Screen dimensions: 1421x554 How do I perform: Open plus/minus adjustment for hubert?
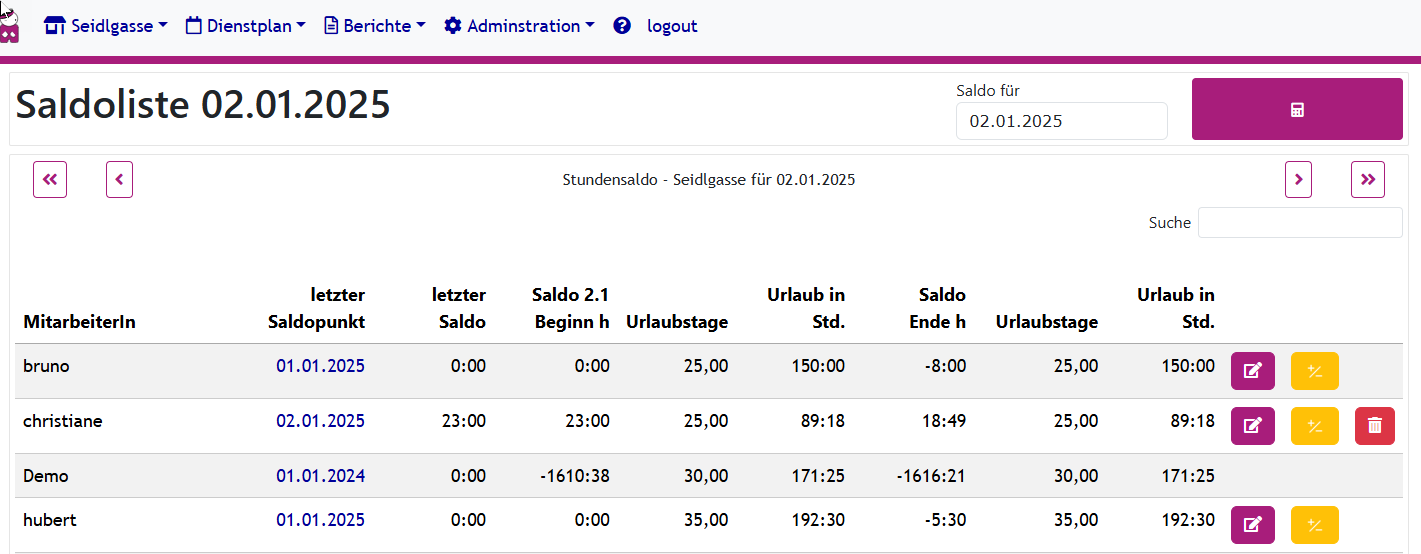(1314, 525)
